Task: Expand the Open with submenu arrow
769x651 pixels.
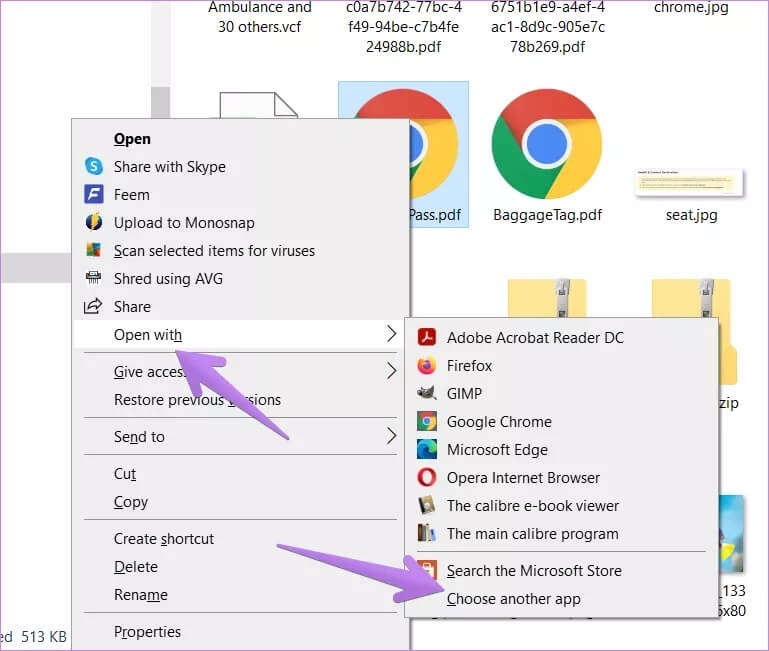Action: click(x=391, y=334)
